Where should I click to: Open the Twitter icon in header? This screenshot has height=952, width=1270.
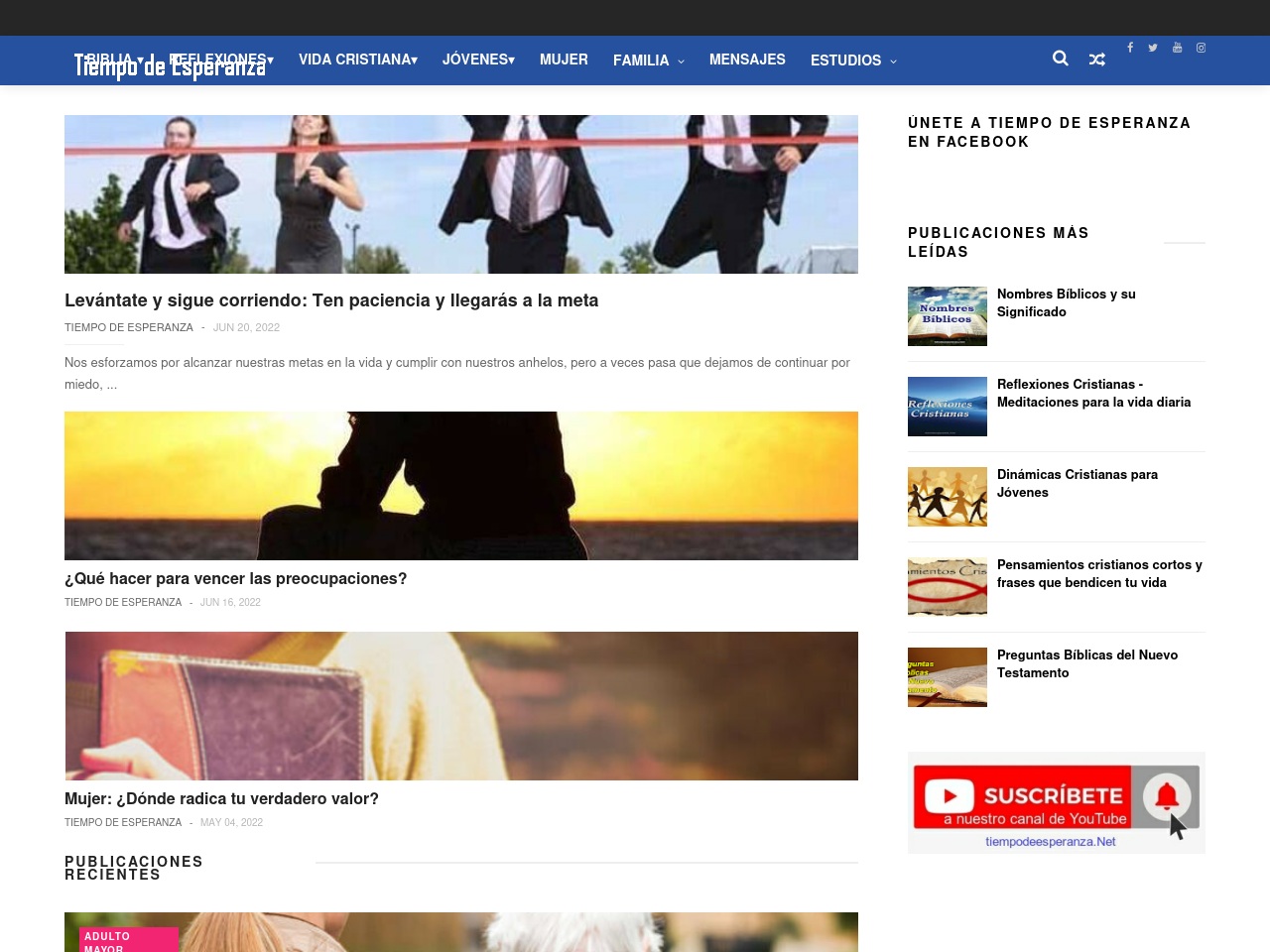pyautogui.click(x=1153, y=47)
